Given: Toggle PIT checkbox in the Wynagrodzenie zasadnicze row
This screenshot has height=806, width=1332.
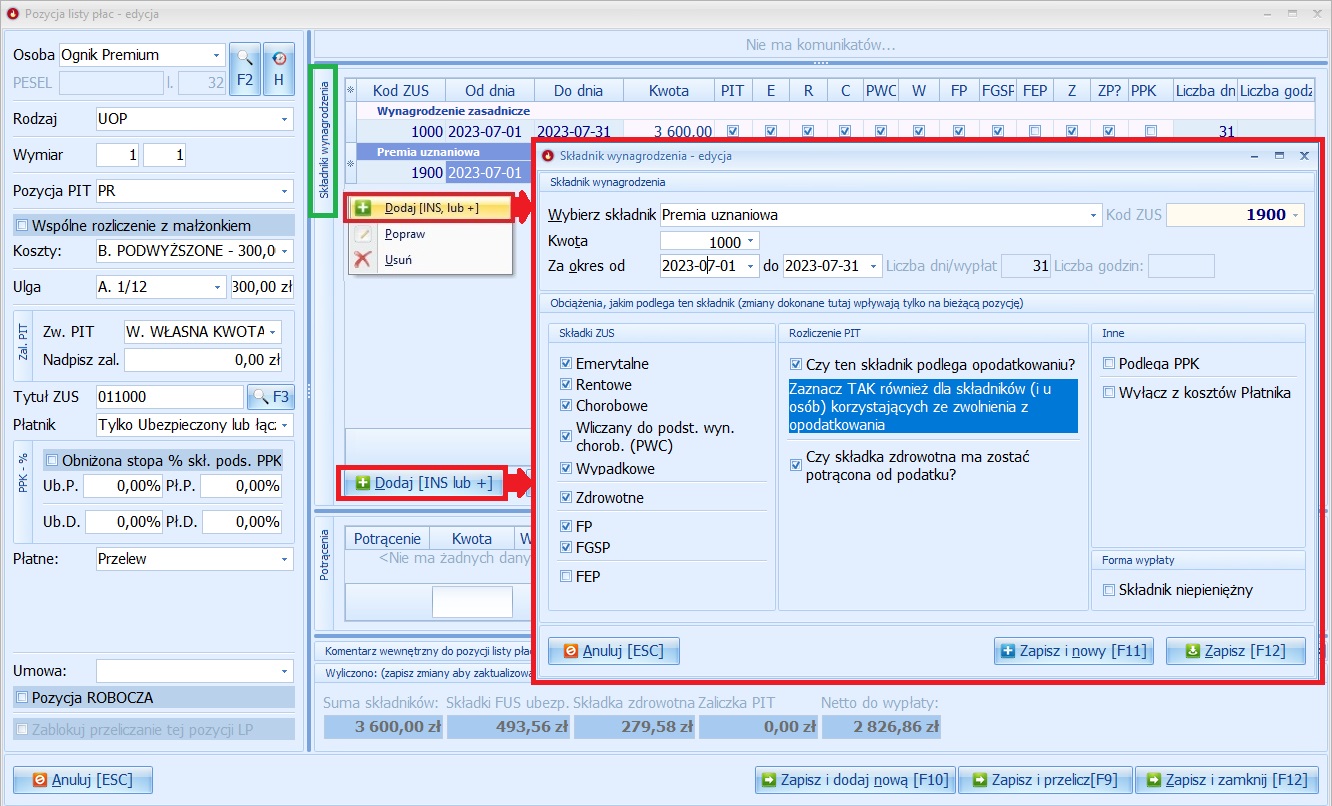Looking at the screenshot, I should point(733,131).
